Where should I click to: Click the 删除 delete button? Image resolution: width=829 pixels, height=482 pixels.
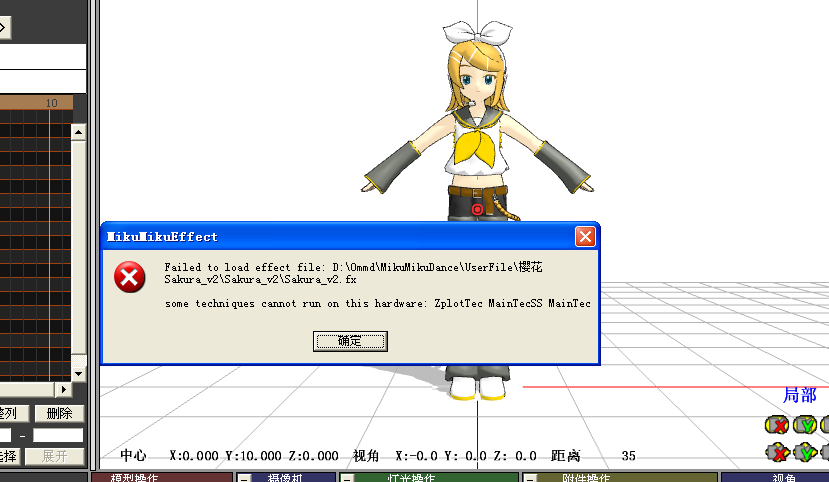pos(59,413)
